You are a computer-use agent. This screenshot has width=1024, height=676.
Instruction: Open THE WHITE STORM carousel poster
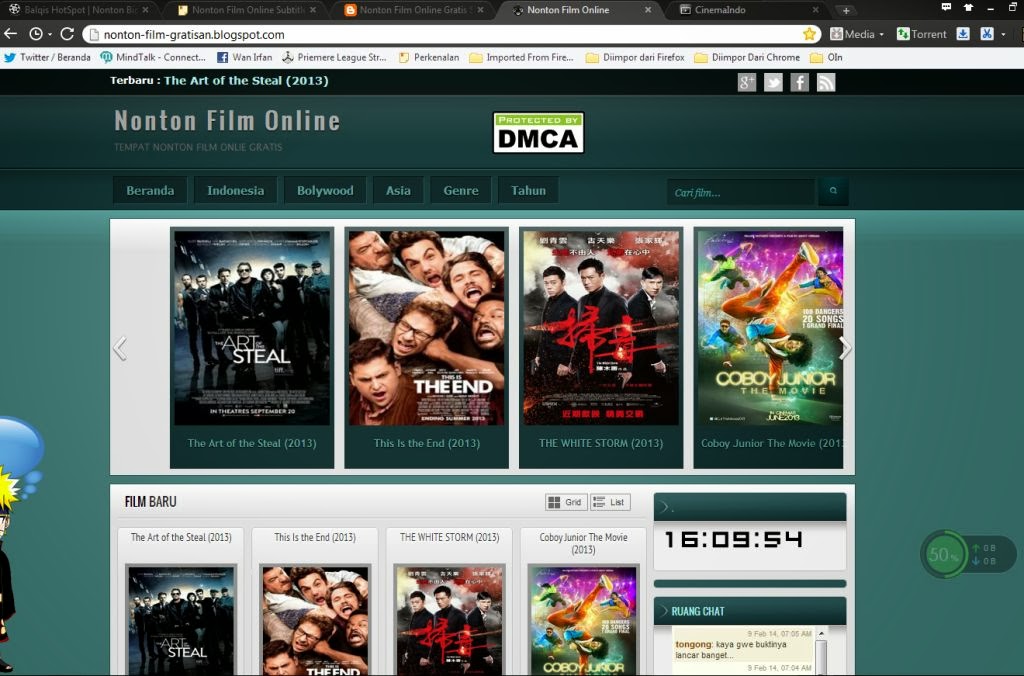pos(601,327)
